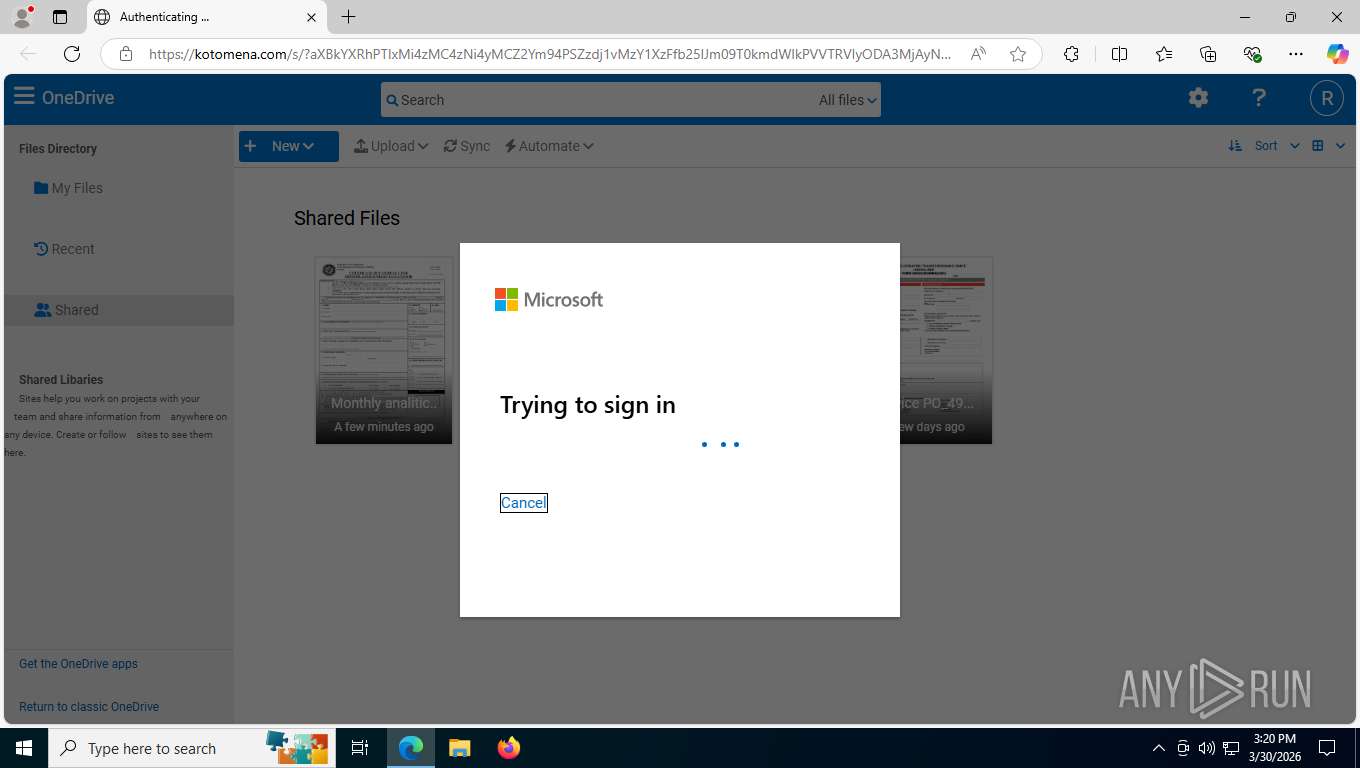Viewport: 1360px width, 768px height.
Task: Open the Sort dropdown
Action: 1277,146
